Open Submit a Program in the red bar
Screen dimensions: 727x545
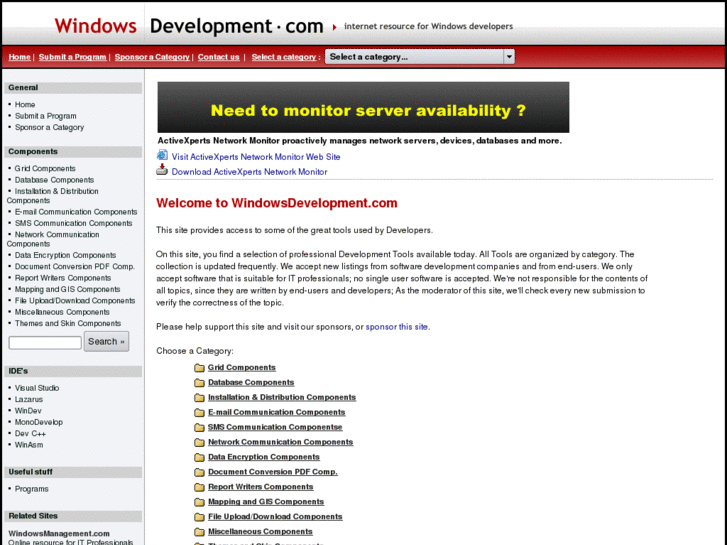(72, 57)
